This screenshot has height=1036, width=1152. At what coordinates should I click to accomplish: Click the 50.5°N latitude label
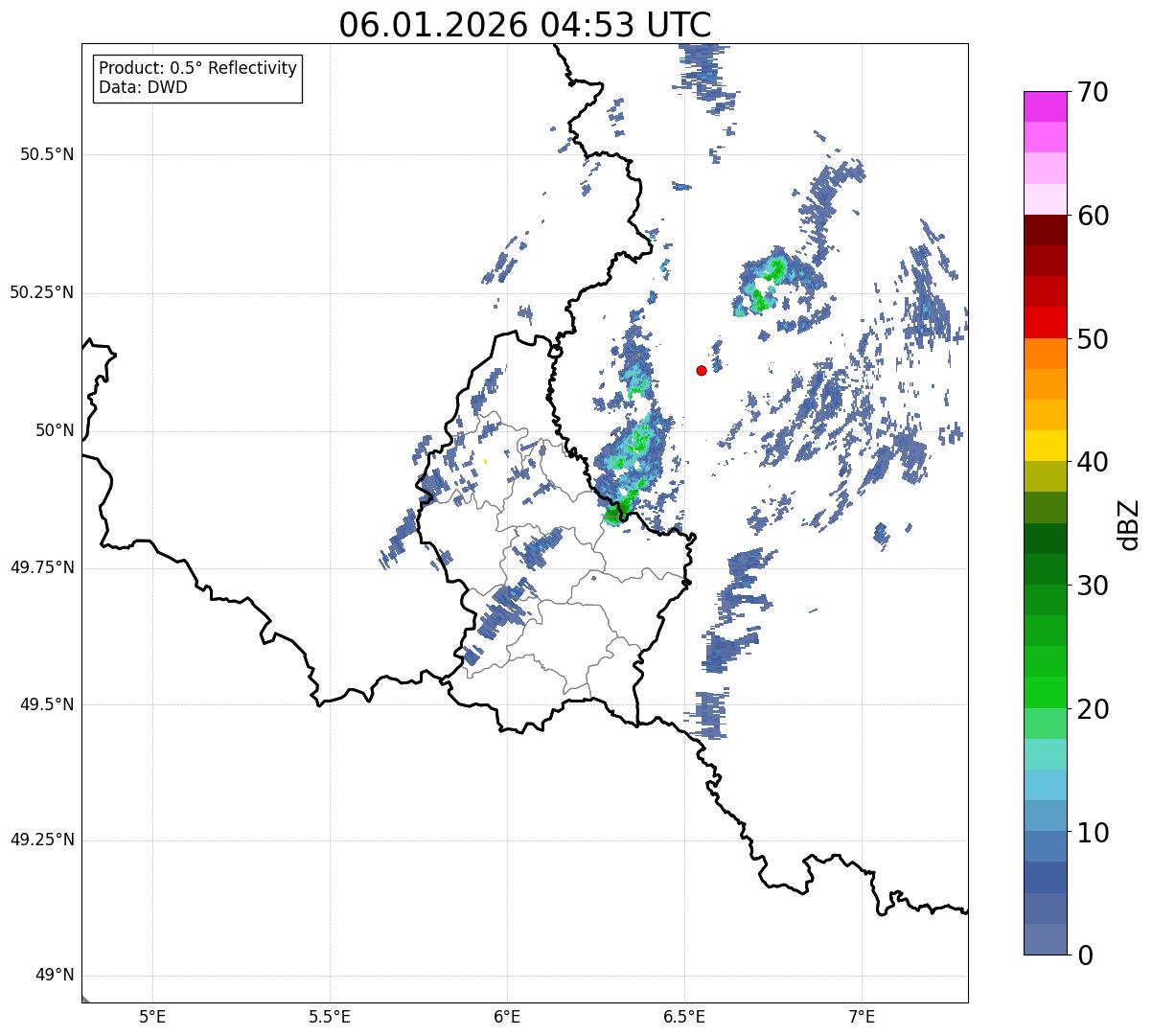pos(47,154)
